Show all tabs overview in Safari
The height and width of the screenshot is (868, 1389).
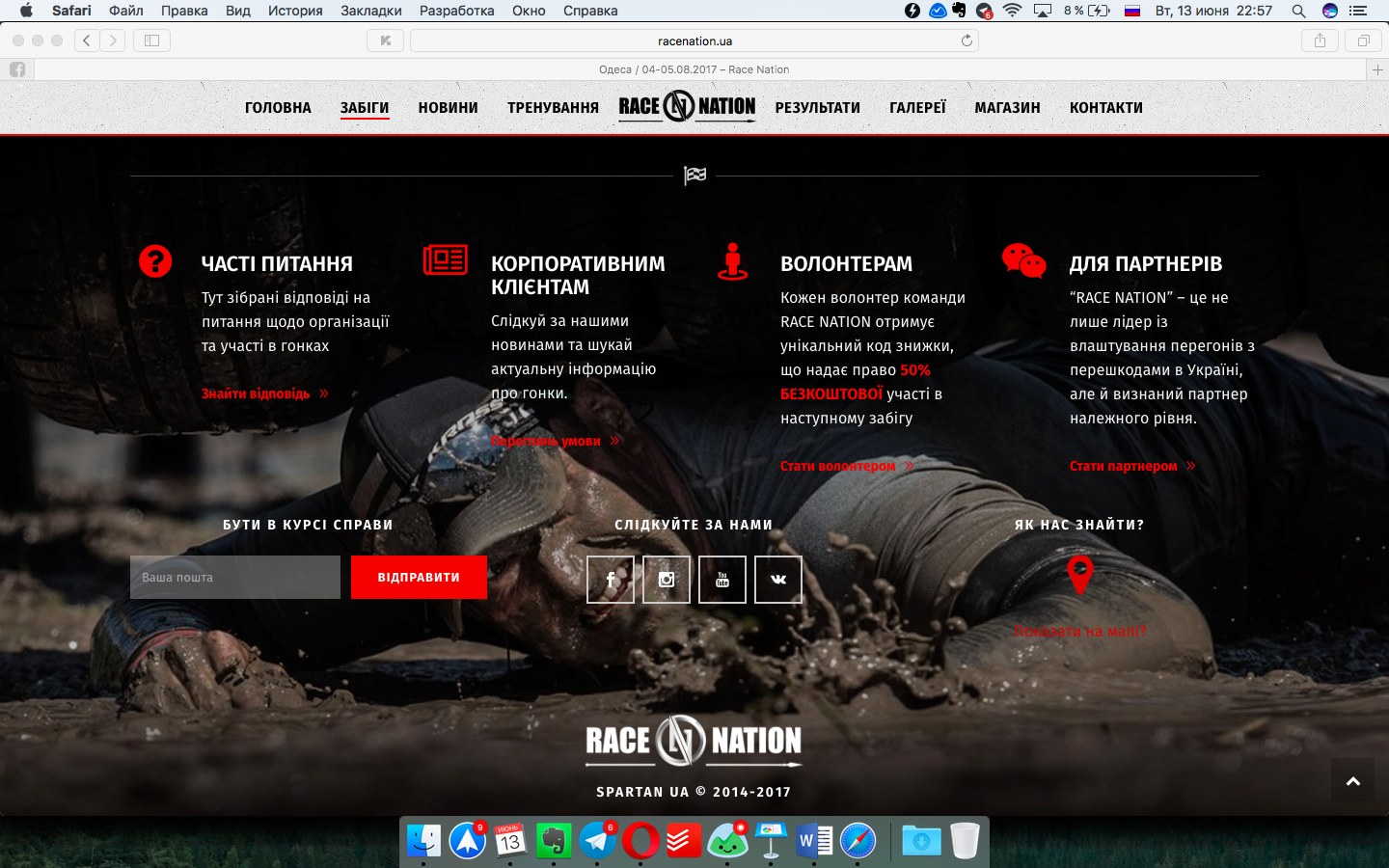1363,41
